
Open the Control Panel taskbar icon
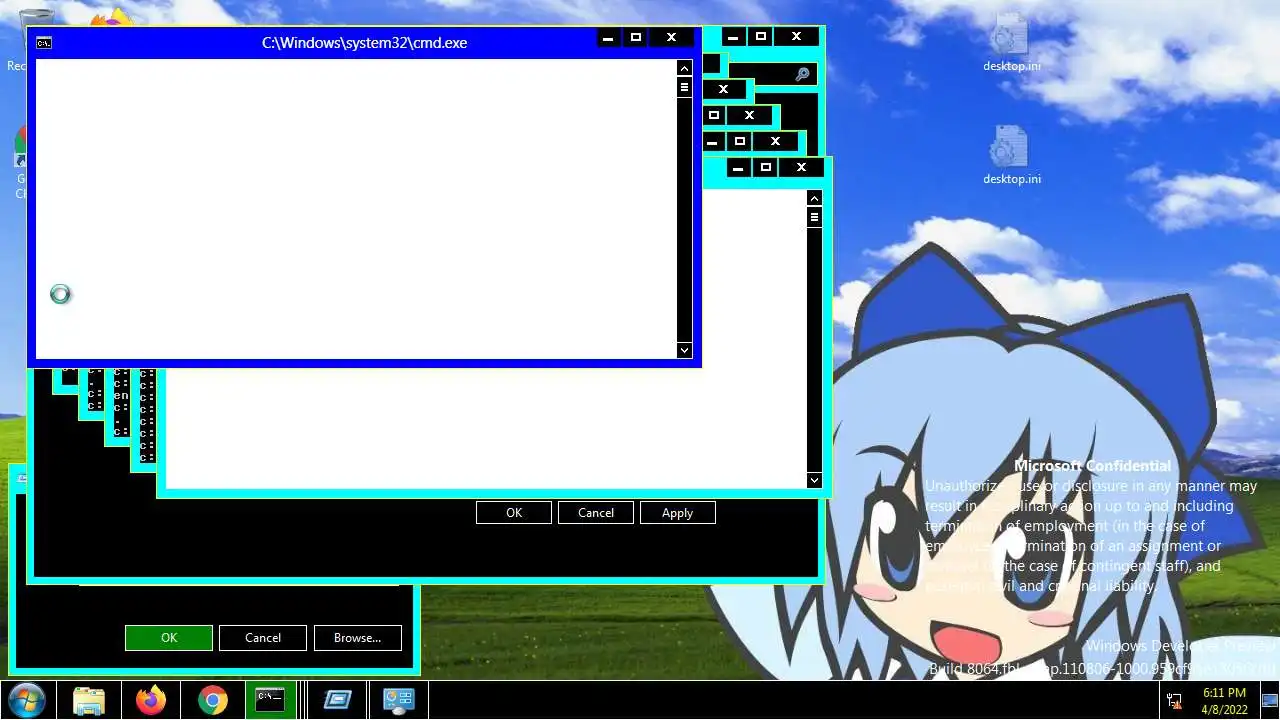399,700
